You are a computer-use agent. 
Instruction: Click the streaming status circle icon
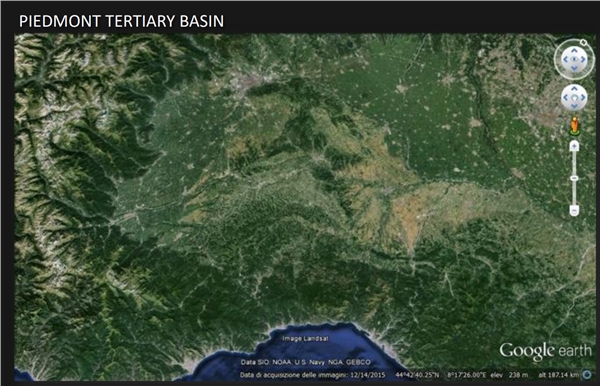click(x=587, y=375)
